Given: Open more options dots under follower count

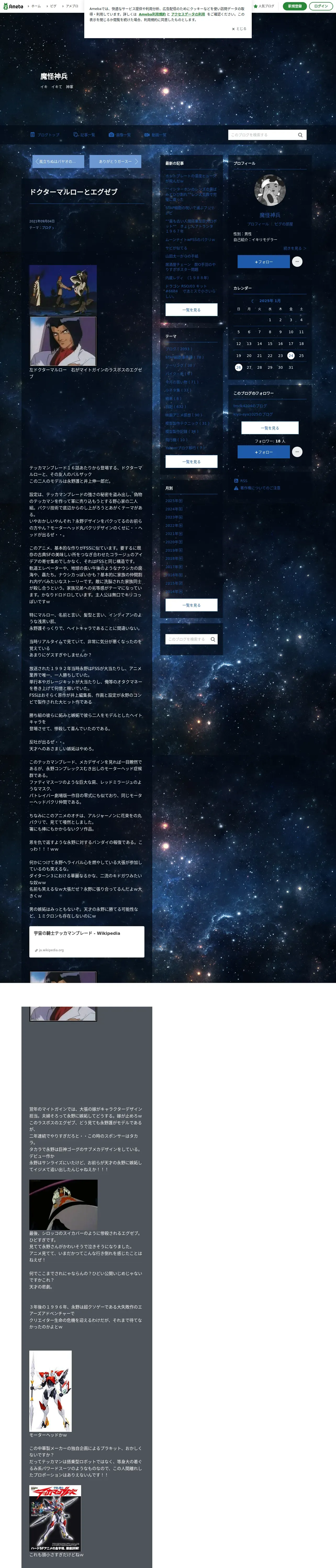Looking at the screenshot, I should (297, 452).
